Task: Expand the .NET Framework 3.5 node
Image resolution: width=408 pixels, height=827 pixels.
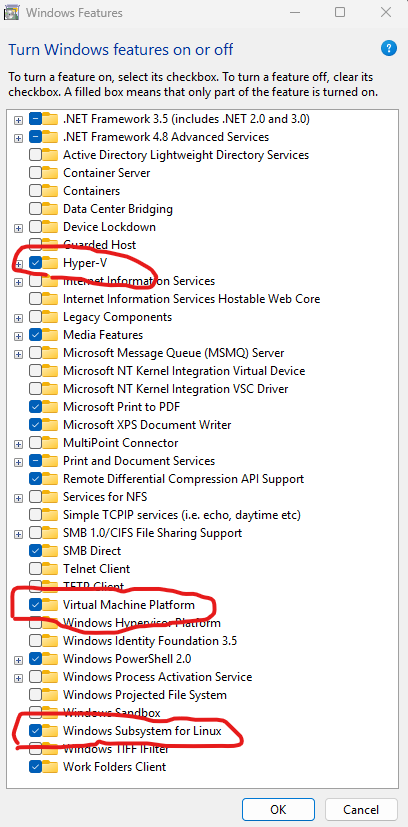Action: (x=18, y=120)
